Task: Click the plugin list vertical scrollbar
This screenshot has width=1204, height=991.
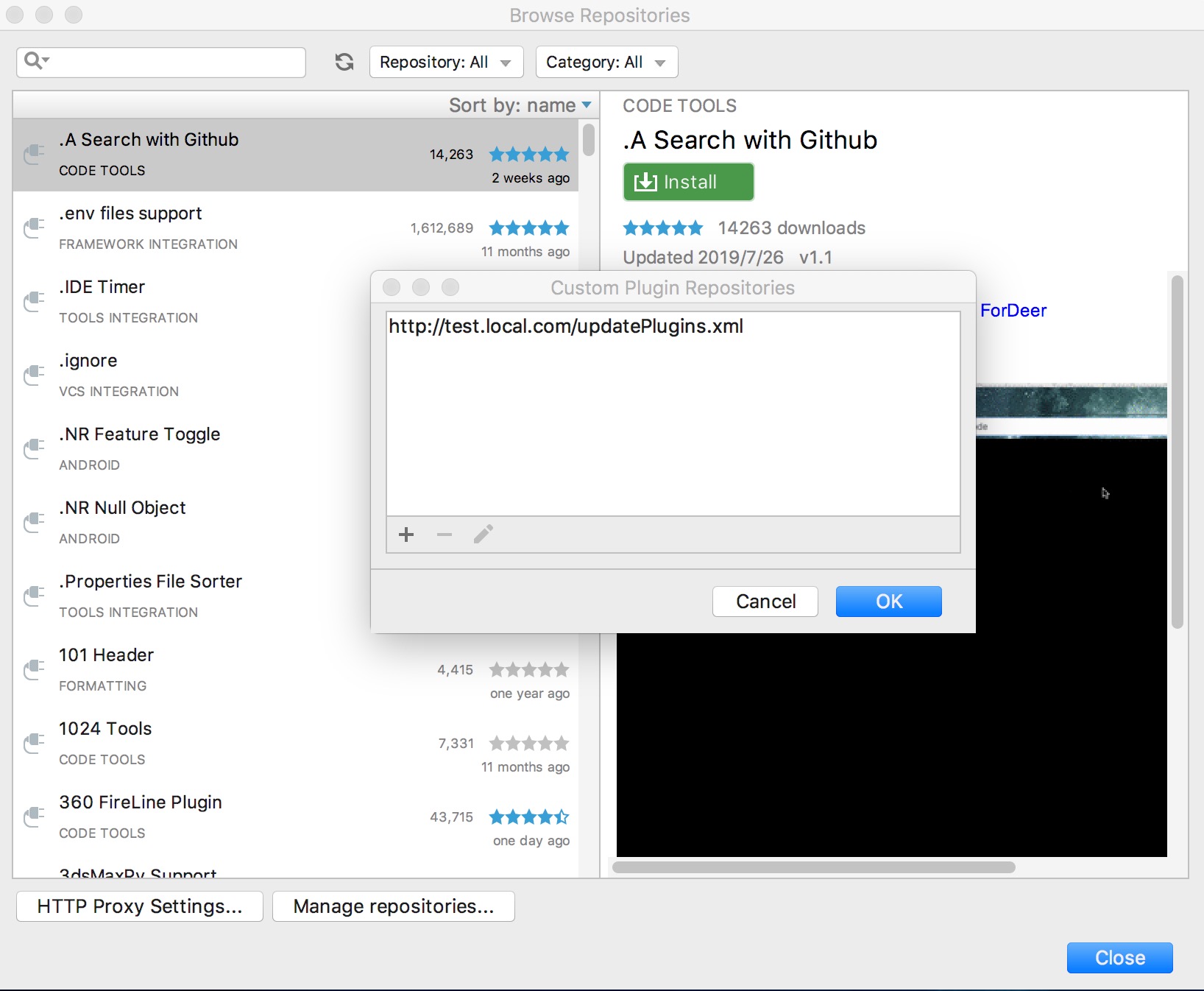Action: pos(588,140)
